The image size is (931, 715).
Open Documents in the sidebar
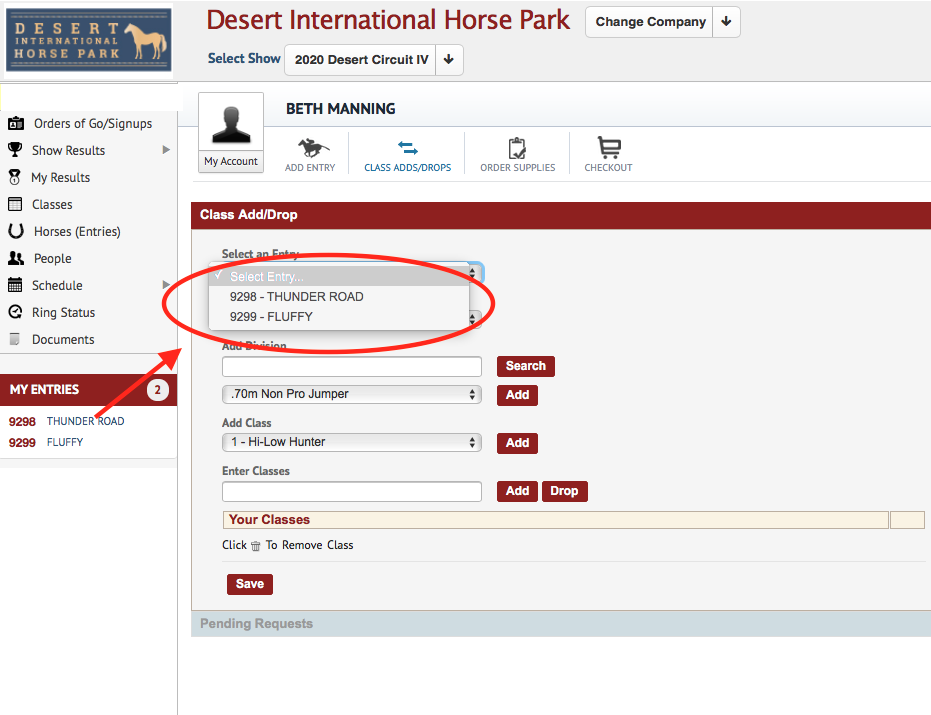[x=63, y=340]
